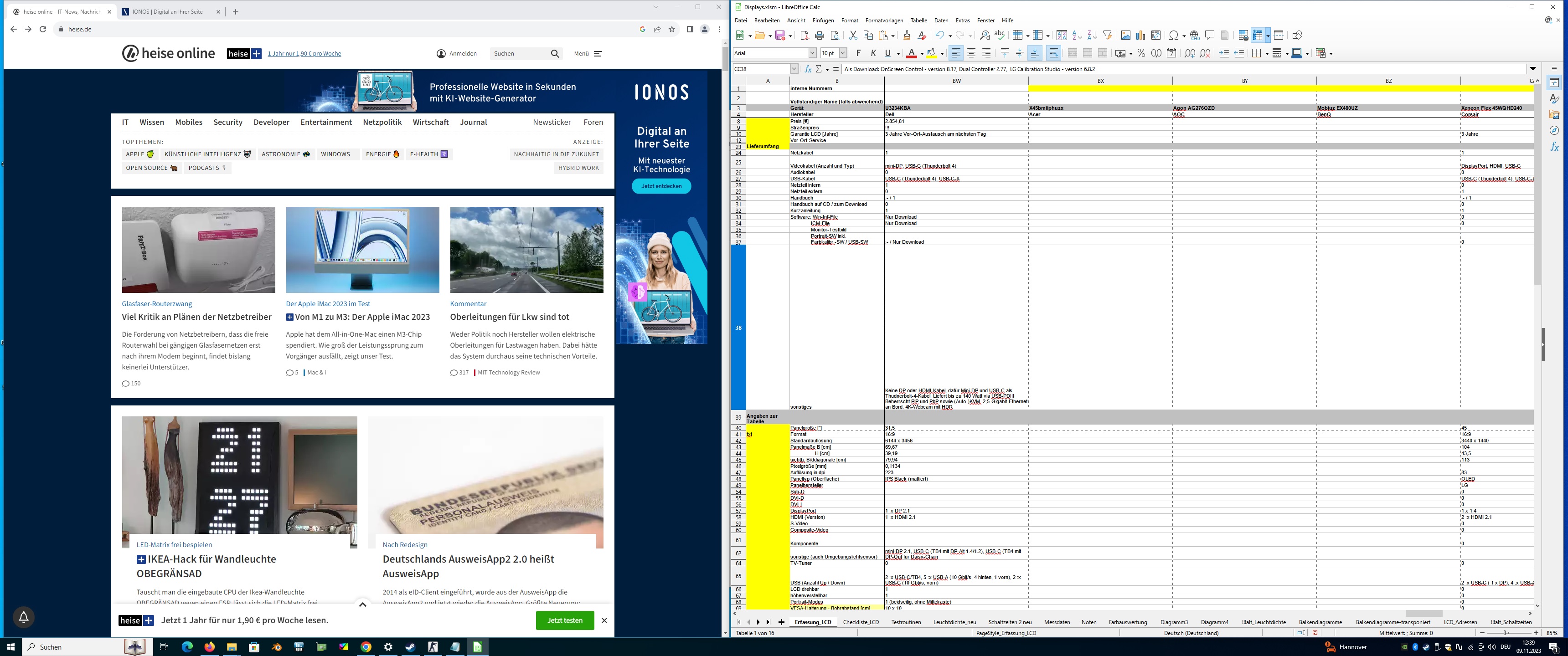
Task: Open the Extras menu
Action: coord(962,20)
